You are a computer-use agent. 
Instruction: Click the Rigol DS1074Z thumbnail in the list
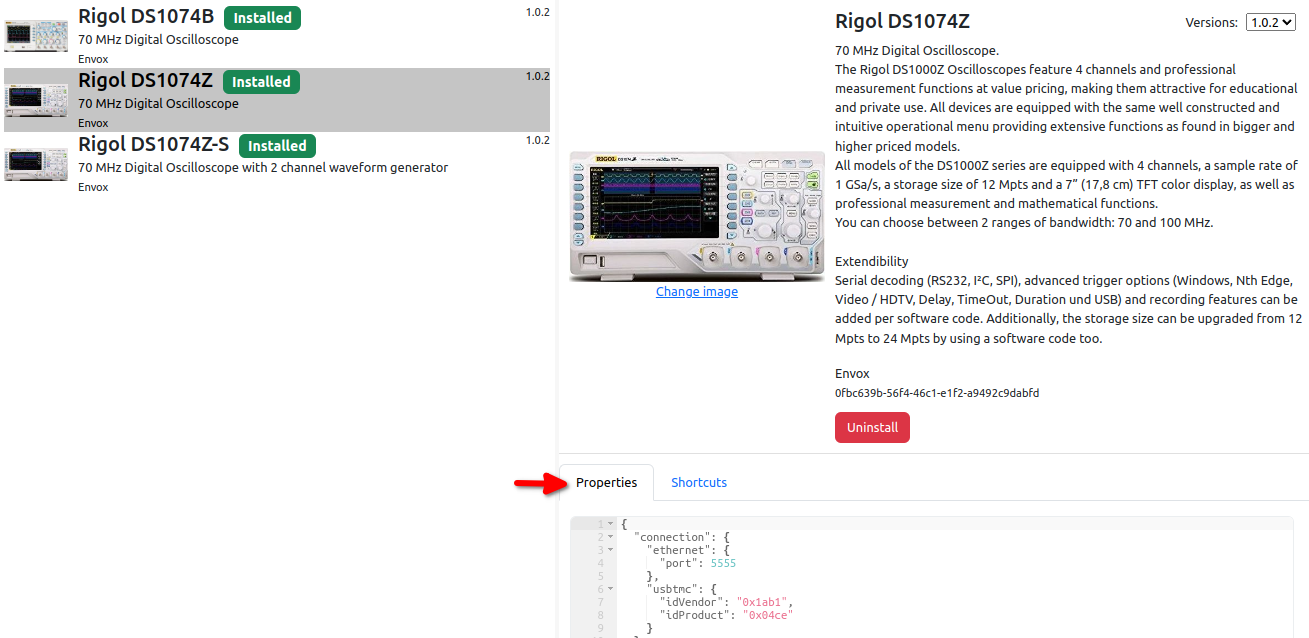(36, 99)
